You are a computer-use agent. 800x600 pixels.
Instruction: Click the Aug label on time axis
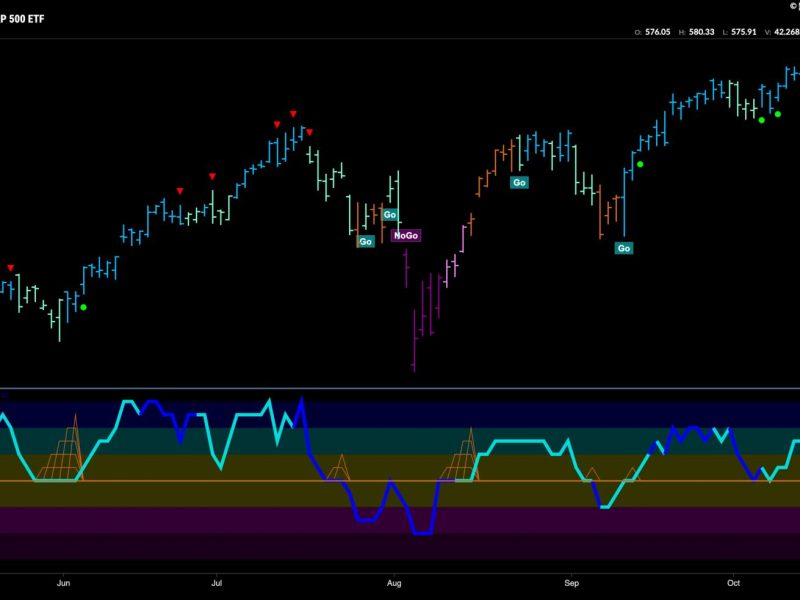[394, 583]
